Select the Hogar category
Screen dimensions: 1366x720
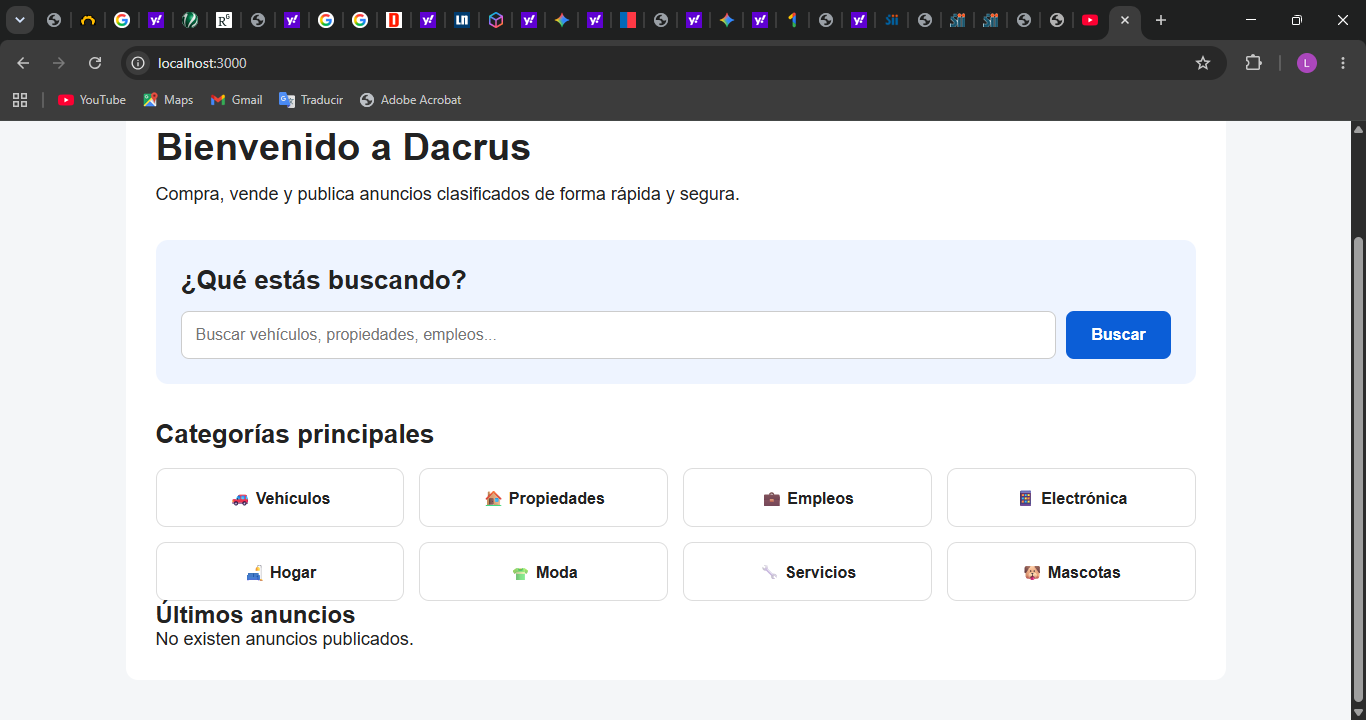(x=280, y=572)
